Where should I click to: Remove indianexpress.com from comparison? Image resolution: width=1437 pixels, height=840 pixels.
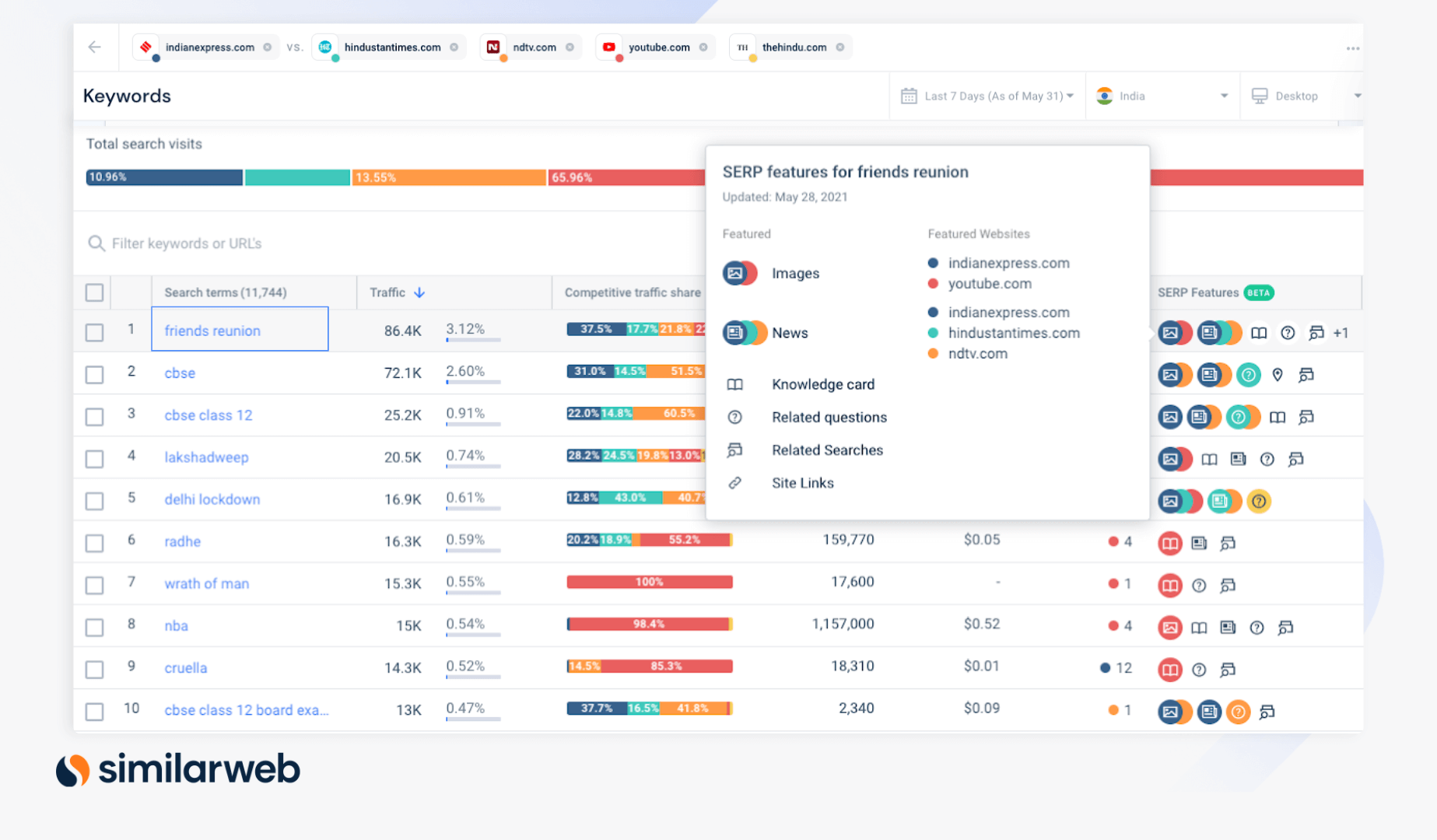pyautogui.click(x=268, y=47)
